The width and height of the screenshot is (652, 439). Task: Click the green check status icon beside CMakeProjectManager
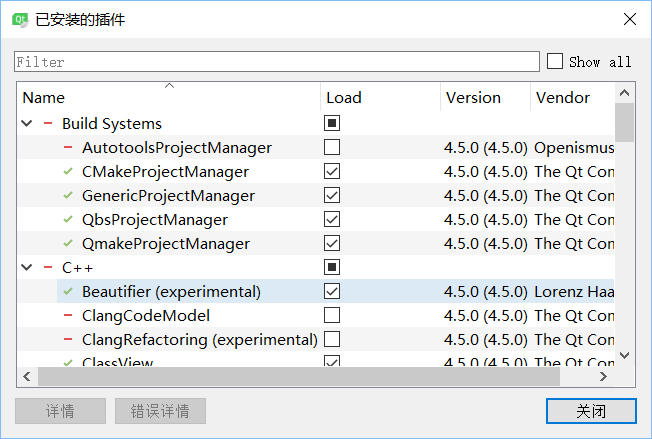tap(68, 172)
